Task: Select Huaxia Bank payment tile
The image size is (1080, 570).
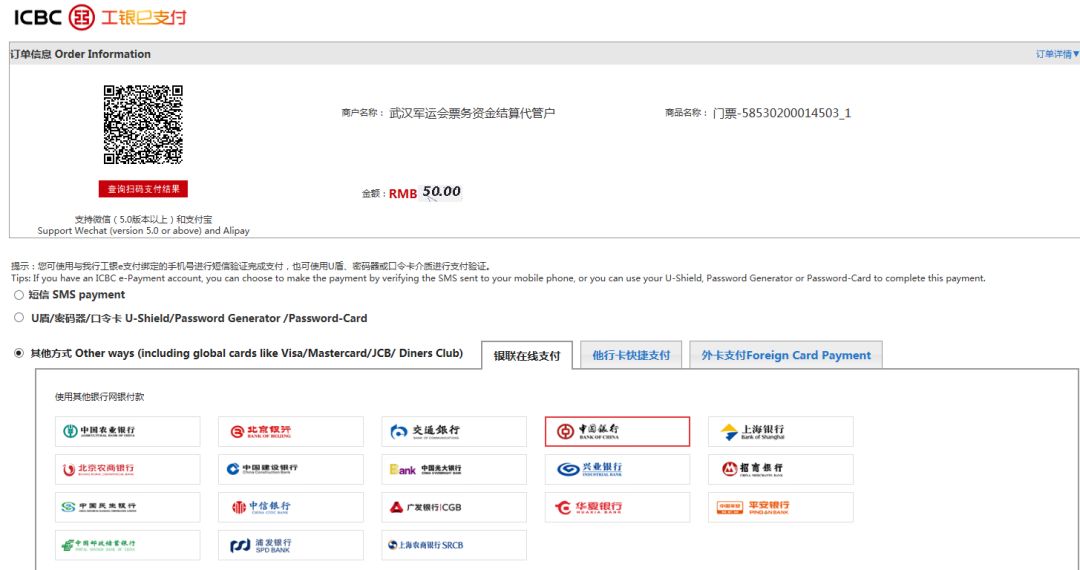Action: (617, 507)
